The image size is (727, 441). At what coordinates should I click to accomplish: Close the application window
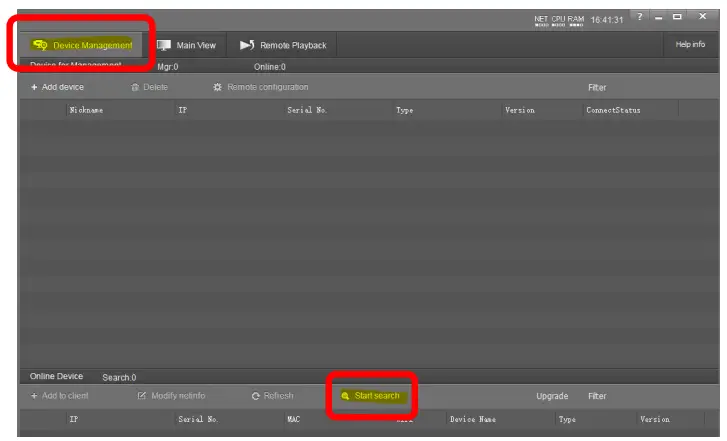(x=702, y=16)
